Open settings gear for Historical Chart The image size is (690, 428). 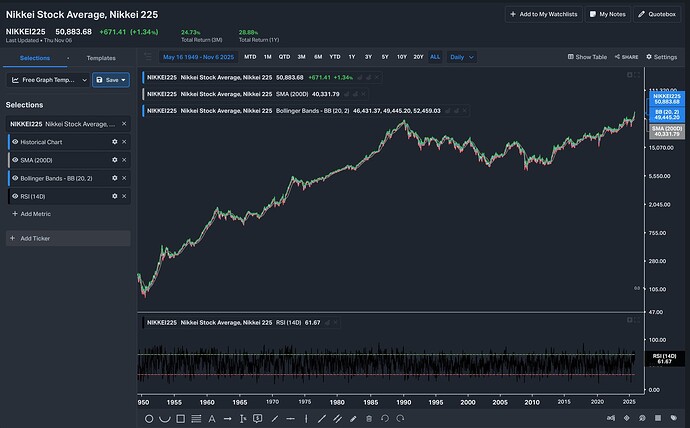[x=114, y=142]
